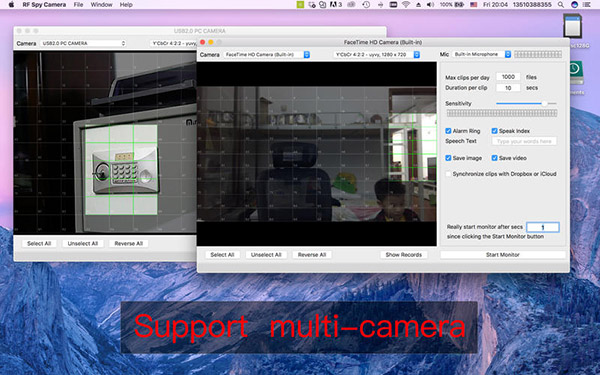
Task: Open the File menu
Action: 78,5
